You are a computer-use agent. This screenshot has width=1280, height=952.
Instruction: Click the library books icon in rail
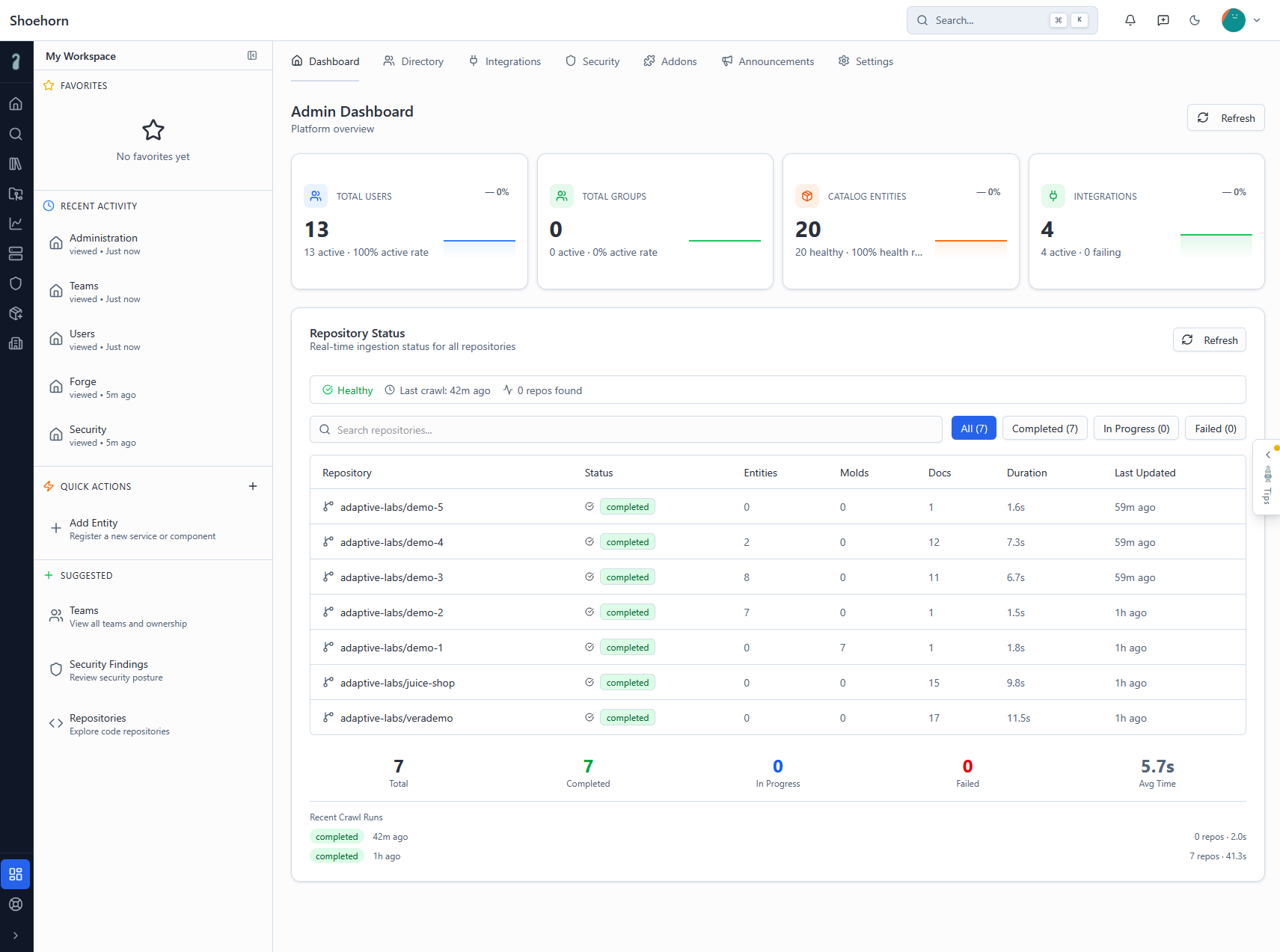(16, 164)
